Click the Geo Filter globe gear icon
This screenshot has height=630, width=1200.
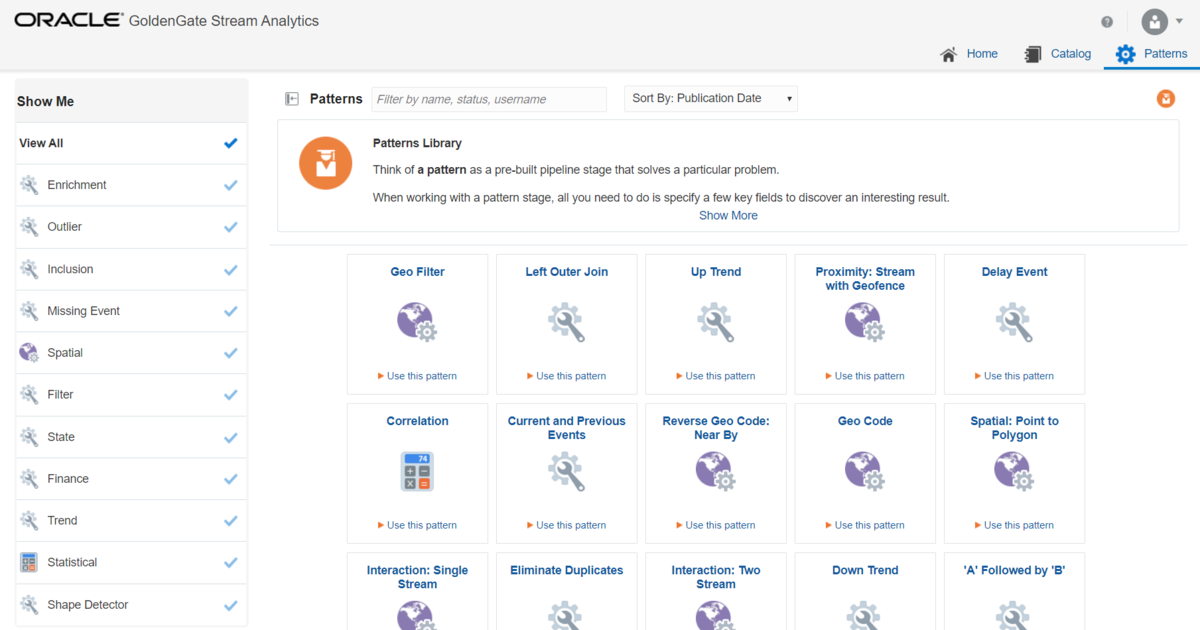pos(417,323)
